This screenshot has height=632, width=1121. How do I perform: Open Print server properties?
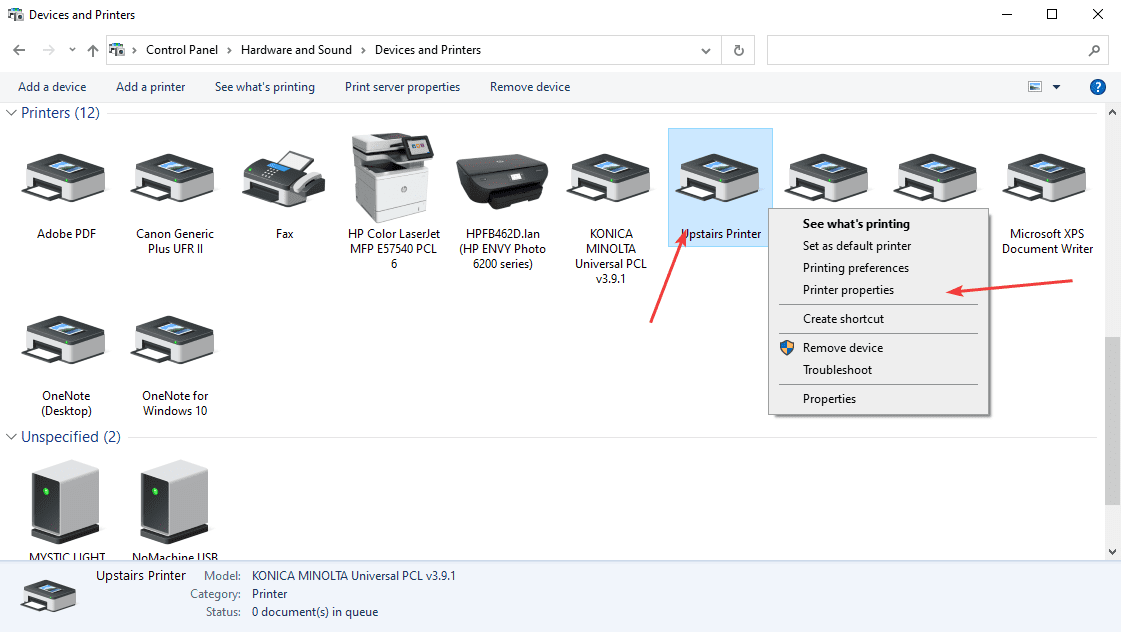[402, 87]
